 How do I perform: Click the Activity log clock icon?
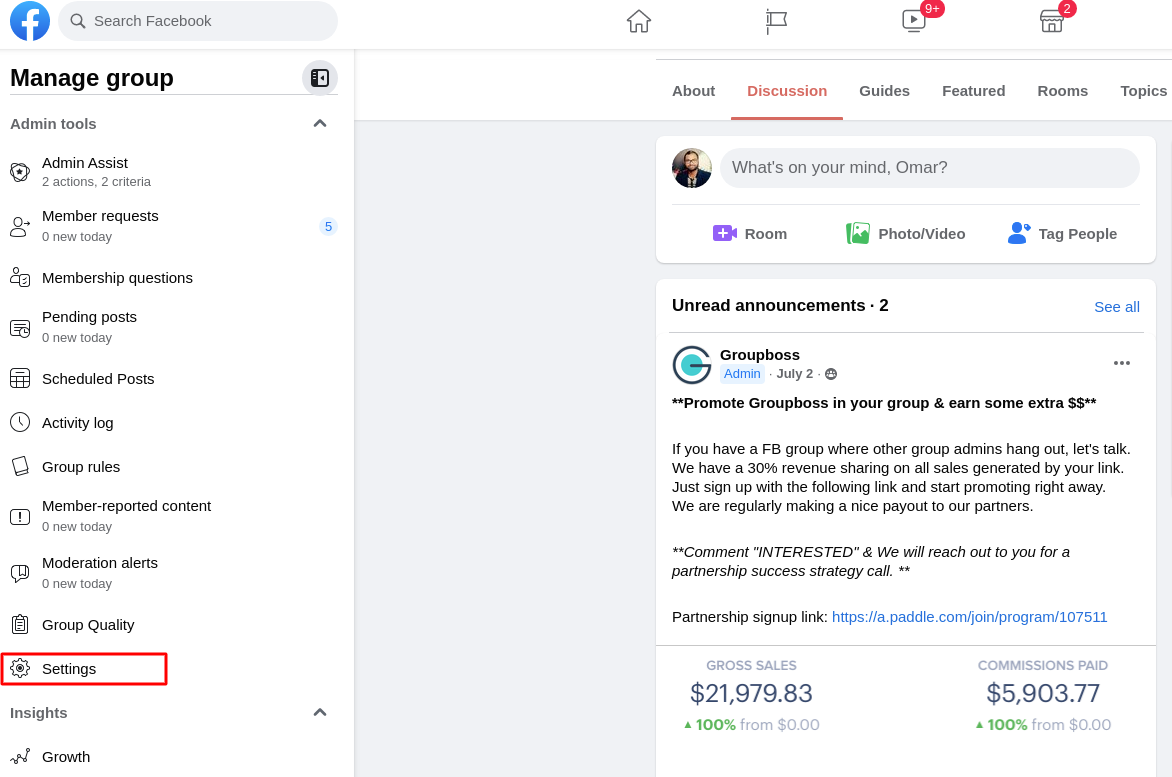(x=20, y=423)
